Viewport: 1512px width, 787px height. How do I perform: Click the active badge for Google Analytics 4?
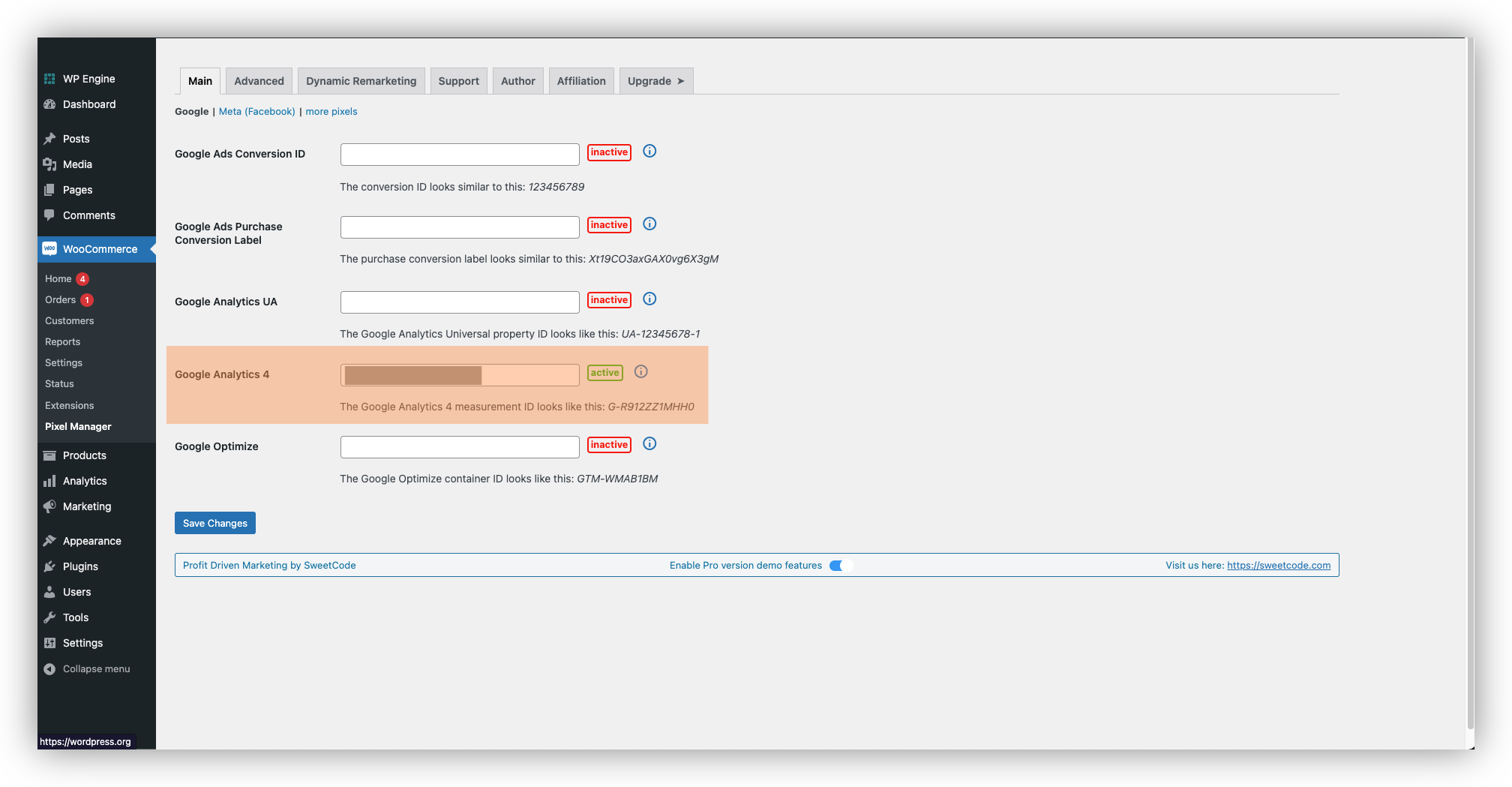pyautogui.click(x=604, y=373)
